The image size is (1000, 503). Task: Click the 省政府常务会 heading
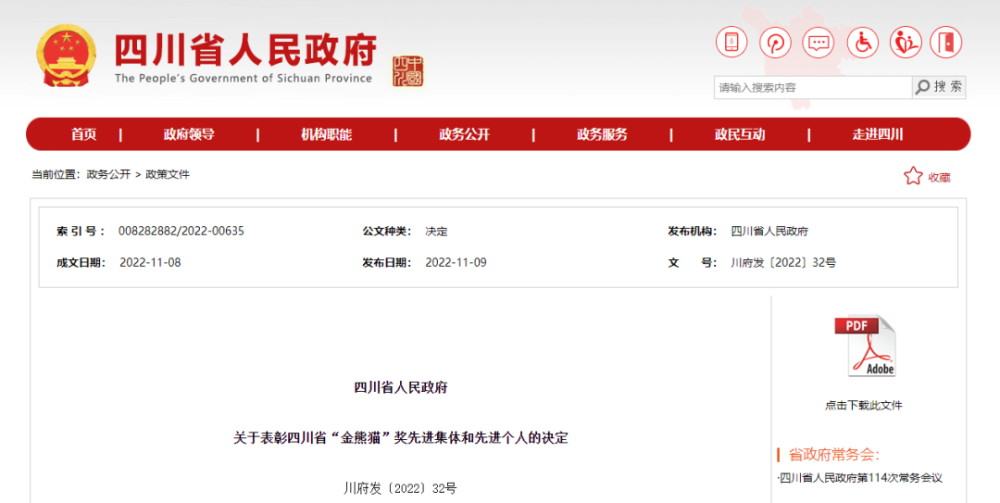tap(834, 455)
